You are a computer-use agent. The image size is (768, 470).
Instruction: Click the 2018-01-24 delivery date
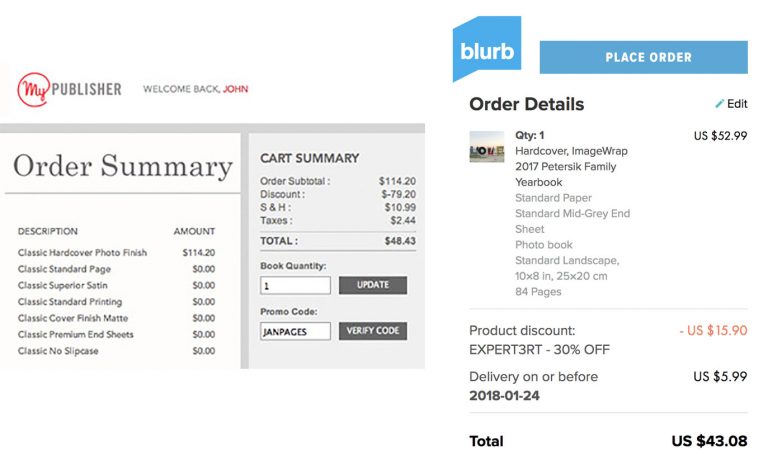pyautogui.click(x=504, y=396)
